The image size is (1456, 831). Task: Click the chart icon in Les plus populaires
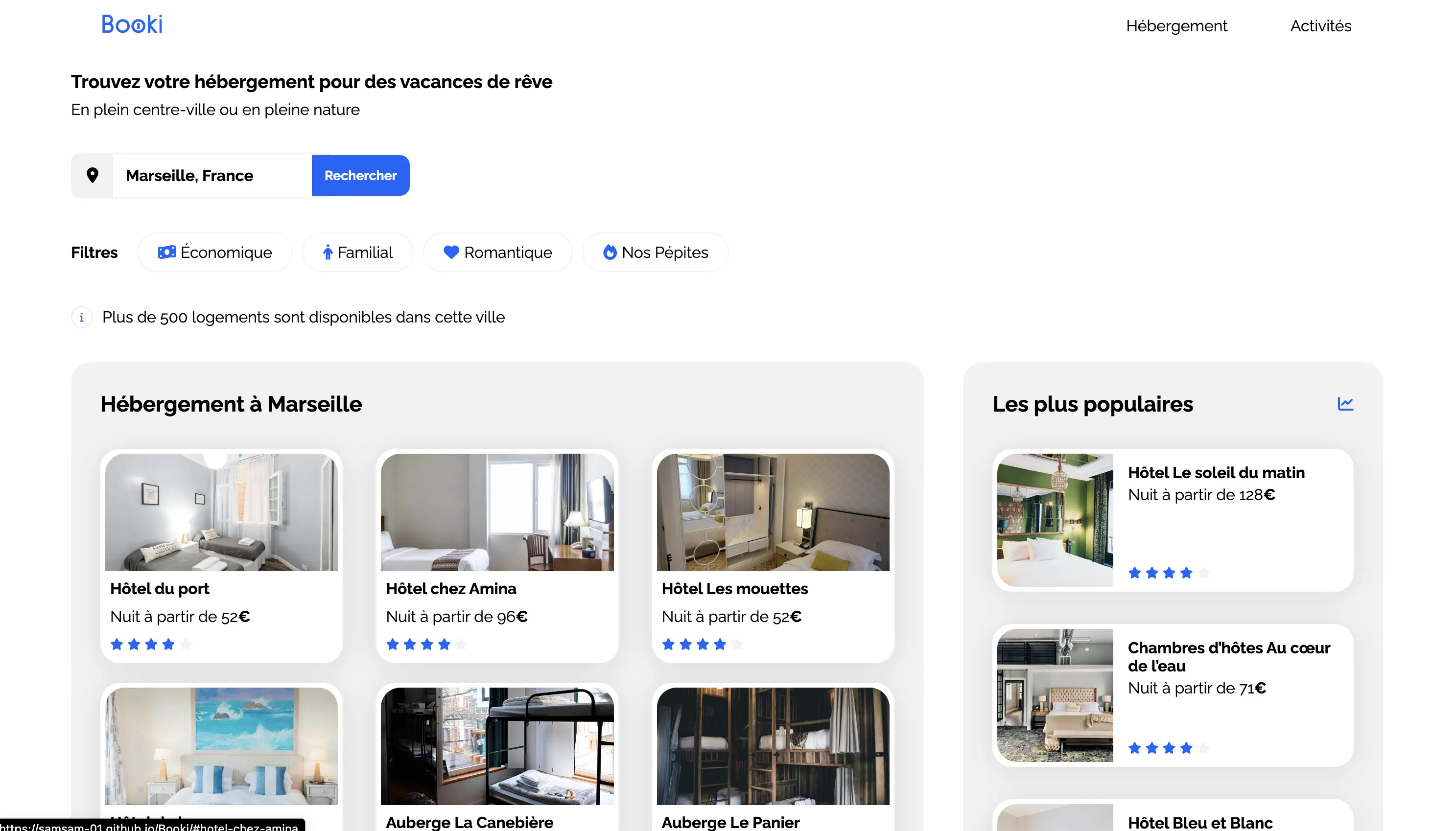(1345, 404)
